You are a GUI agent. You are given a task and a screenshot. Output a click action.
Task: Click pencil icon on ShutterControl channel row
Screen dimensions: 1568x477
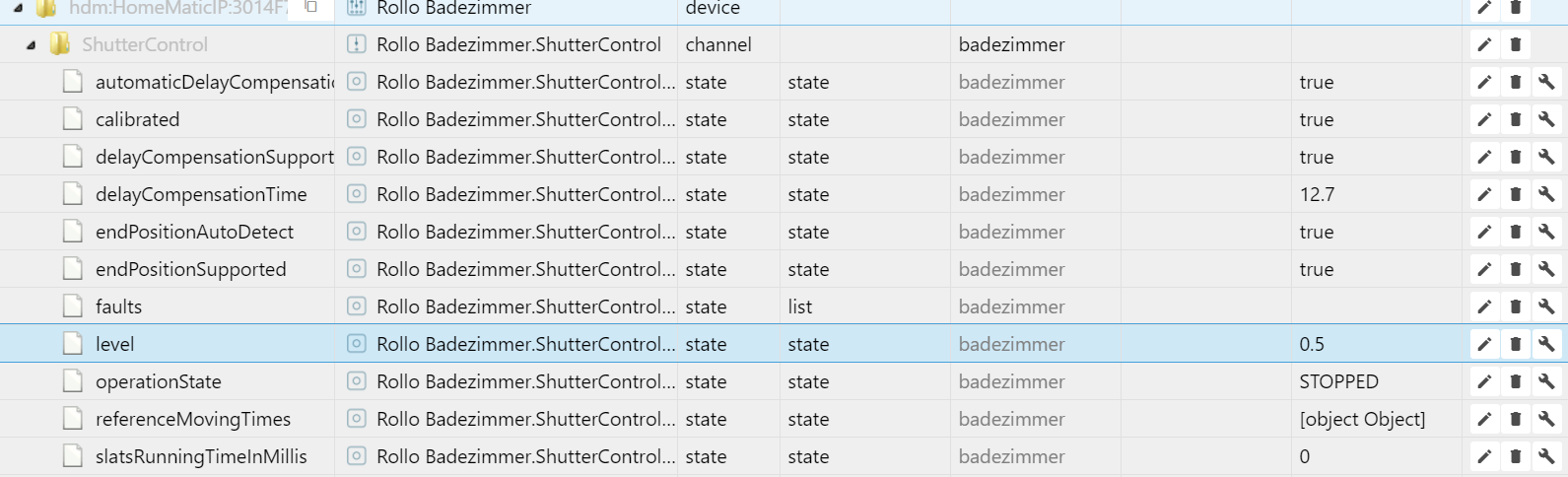pyautogui.click(x=1484, y=44)
